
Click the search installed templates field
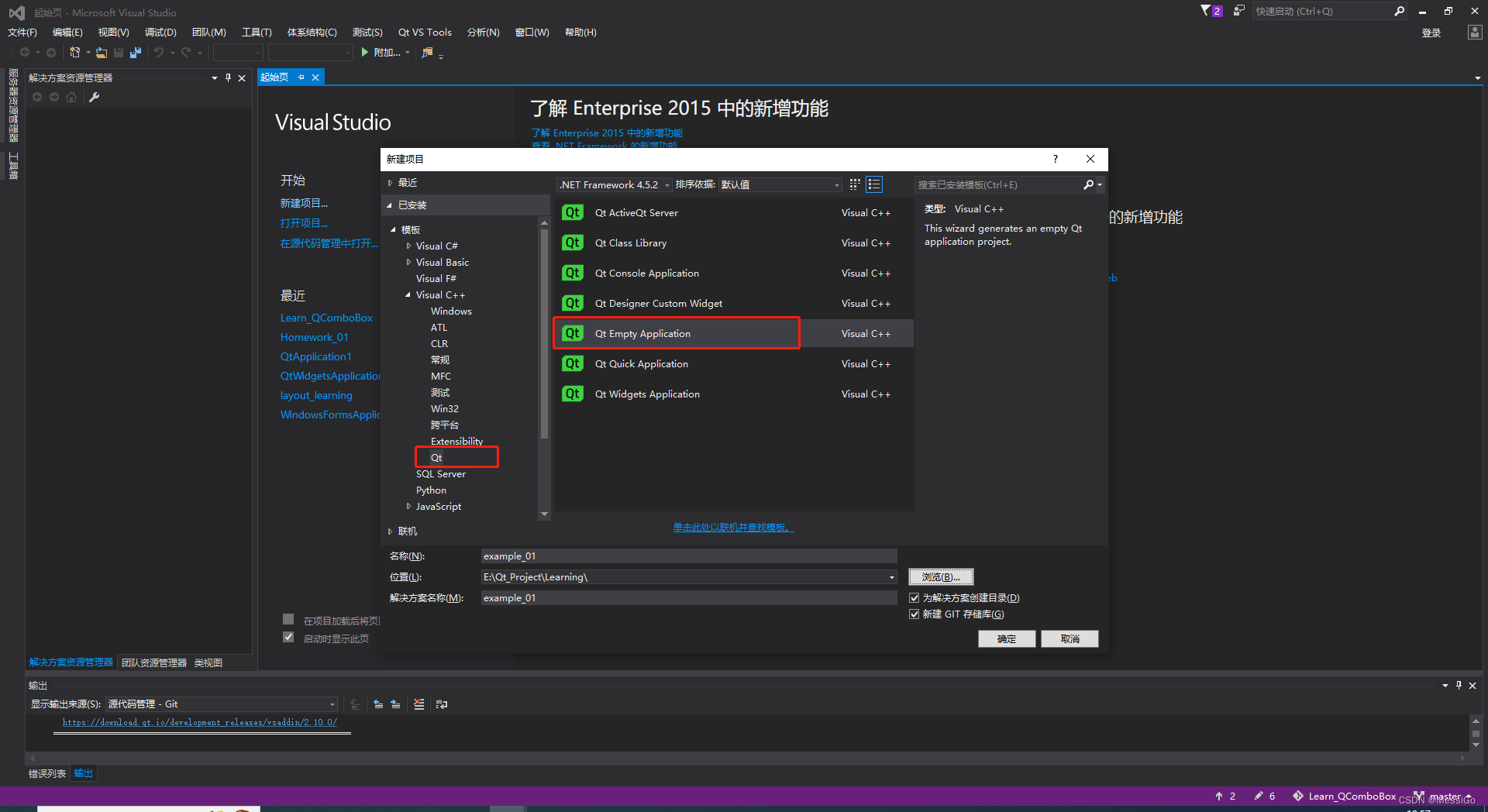[x=997, y=184]
